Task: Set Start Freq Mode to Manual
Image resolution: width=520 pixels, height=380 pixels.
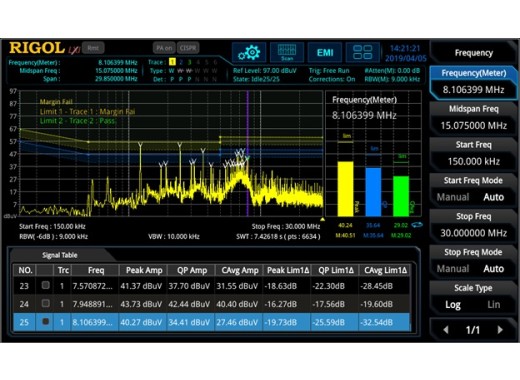Action: [453, 197]
